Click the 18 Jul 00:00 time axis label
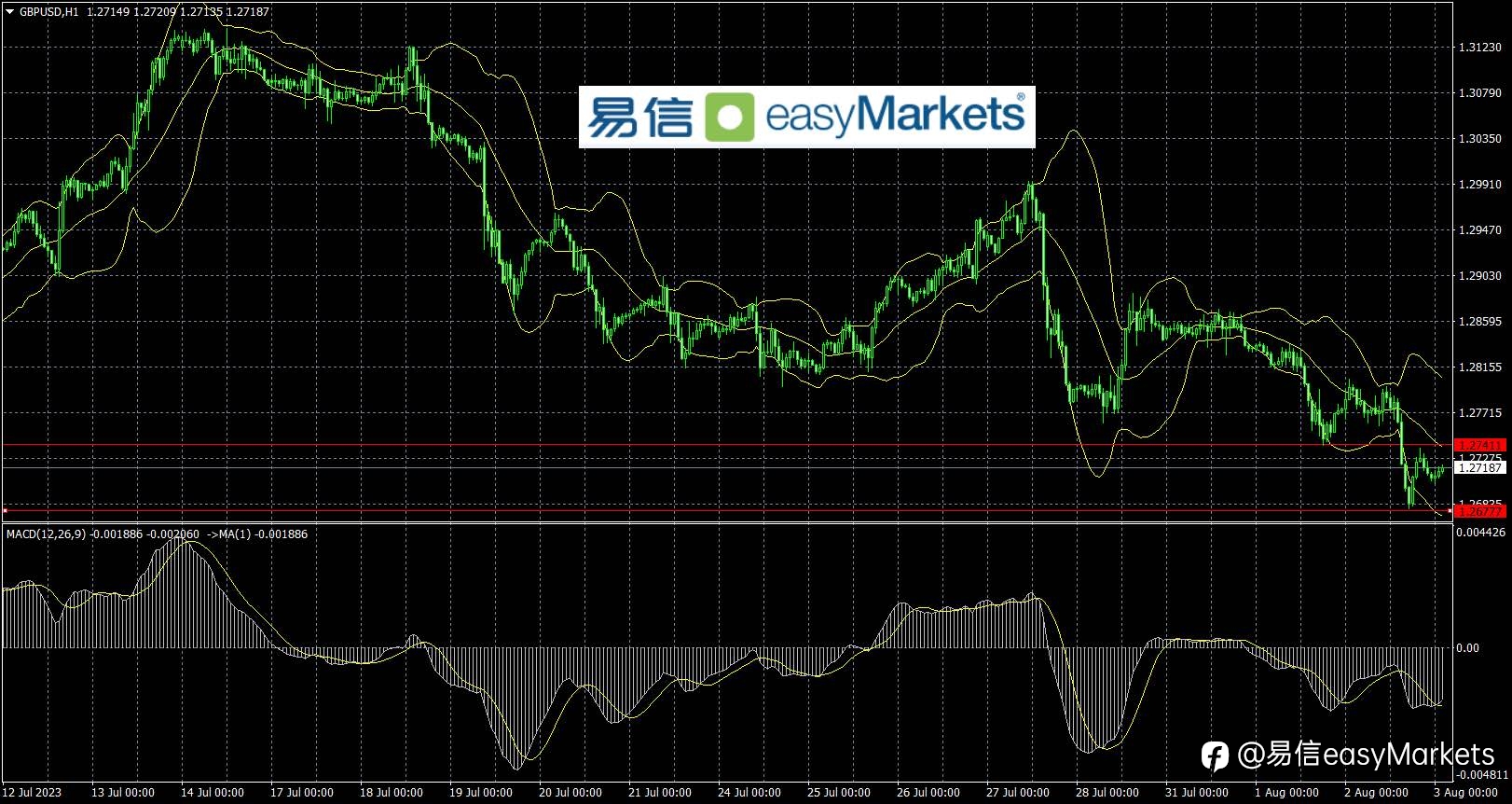This screenshot has width=1512, height=804. [392, 793]
